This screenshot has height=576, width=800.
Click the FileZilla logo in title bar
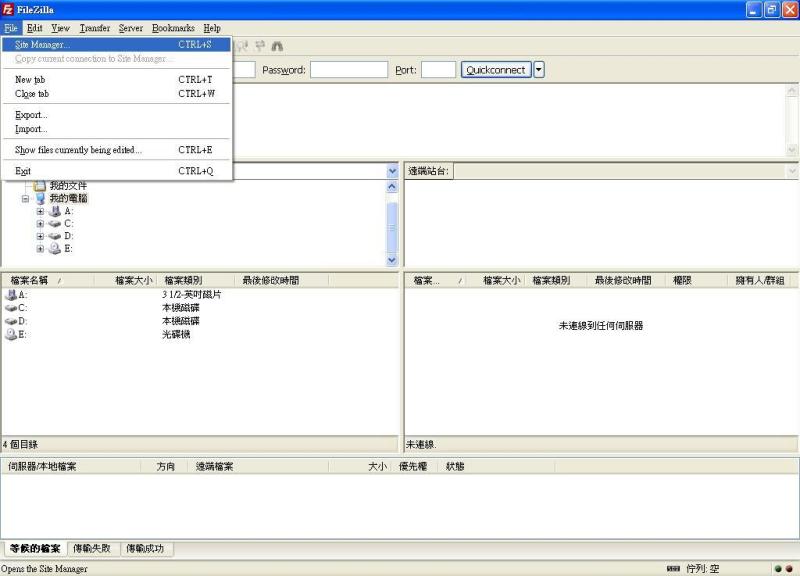[8, 9]
